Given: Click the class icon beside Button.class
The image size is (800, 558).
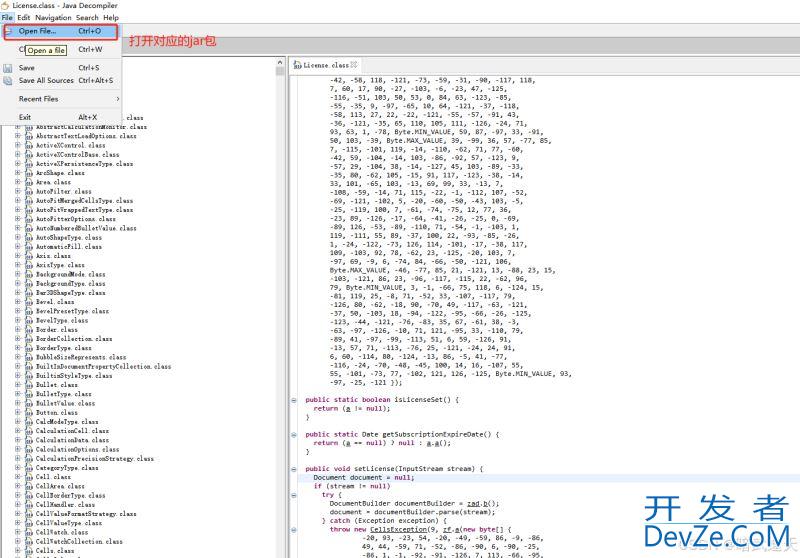Looking at the screenshot, I should pyautogui.click(x=29, y=413).
